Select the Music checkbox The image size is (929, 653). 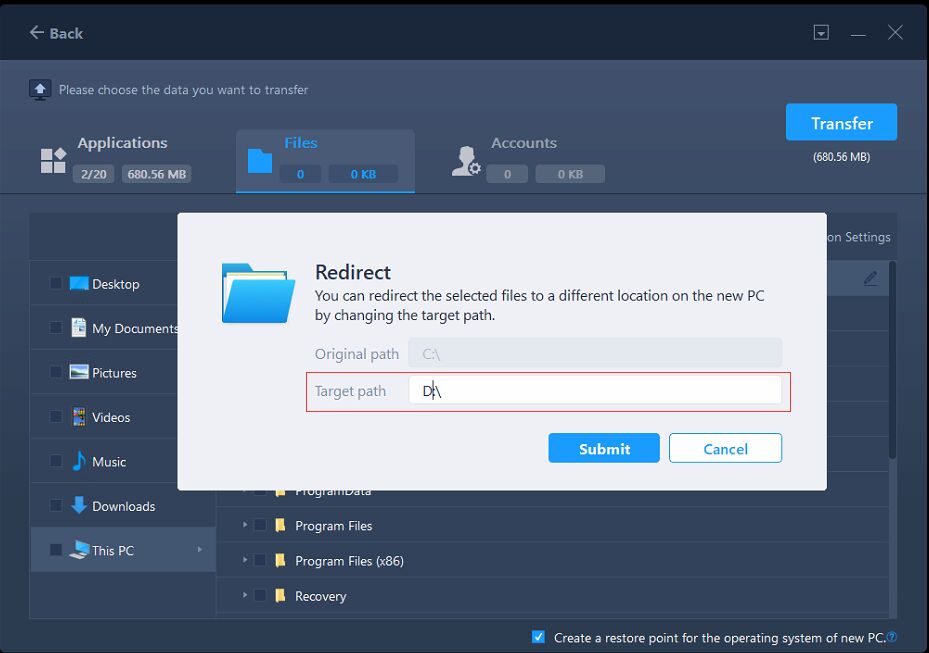click(x=55, y=461)
